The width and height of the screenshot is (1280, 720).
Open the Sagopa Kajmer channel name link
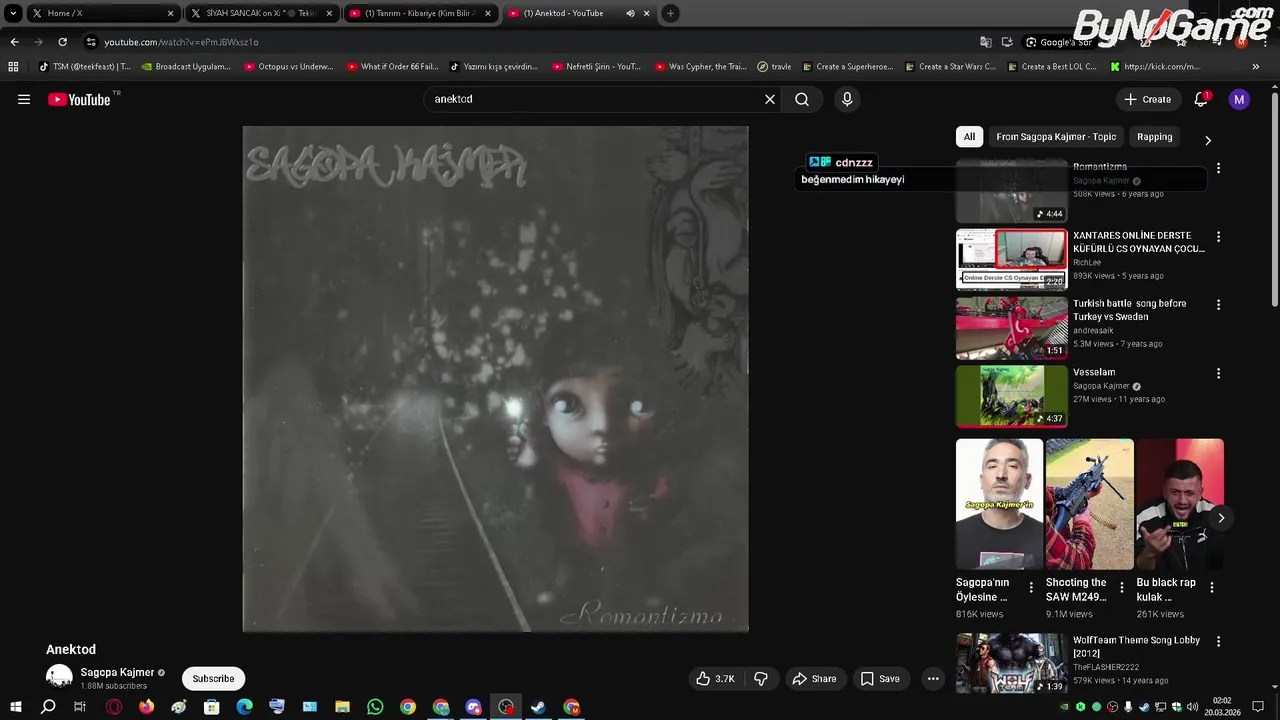tap(117, 672)
